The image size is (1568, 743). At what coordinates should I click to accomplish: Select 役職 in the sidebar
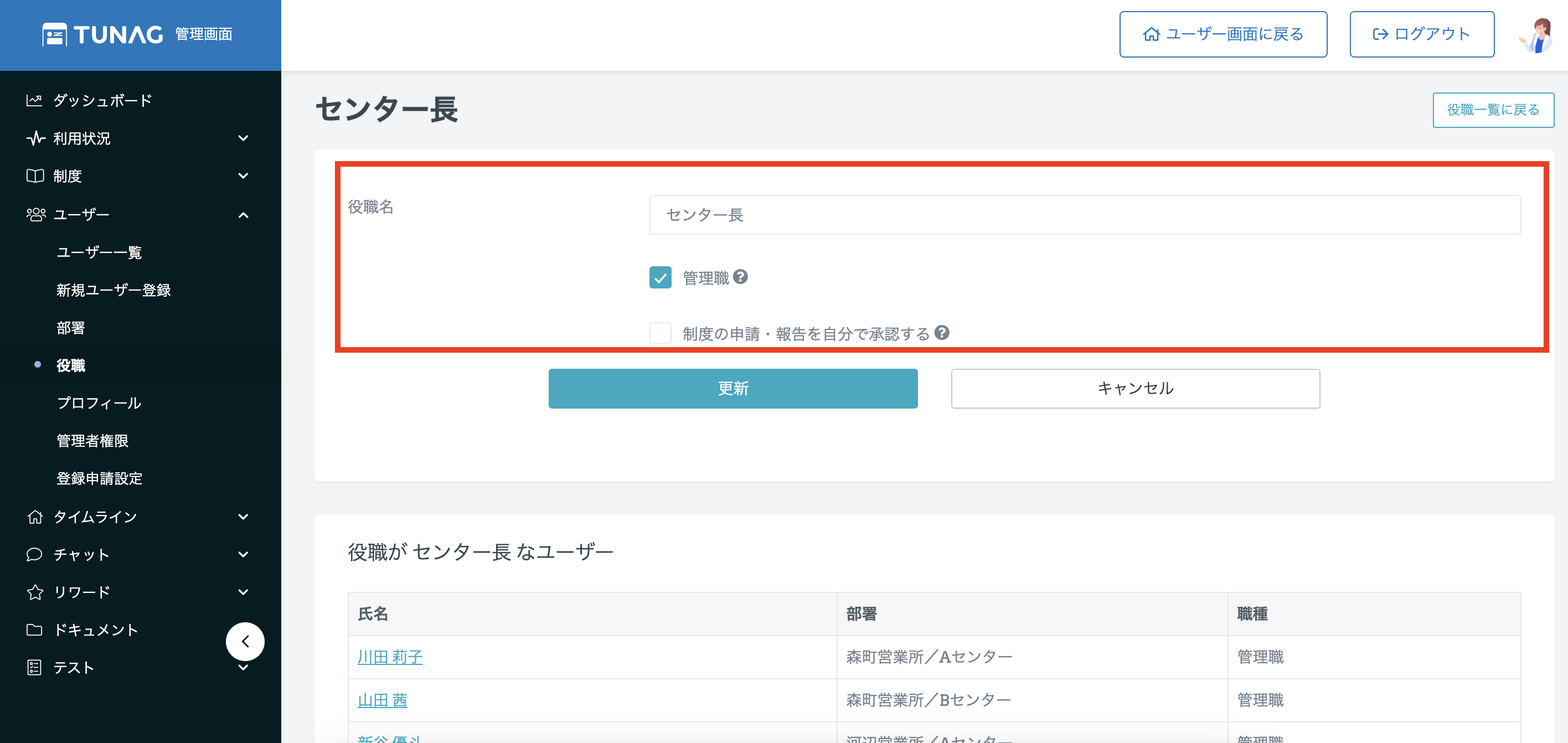[x=71, y=365]
